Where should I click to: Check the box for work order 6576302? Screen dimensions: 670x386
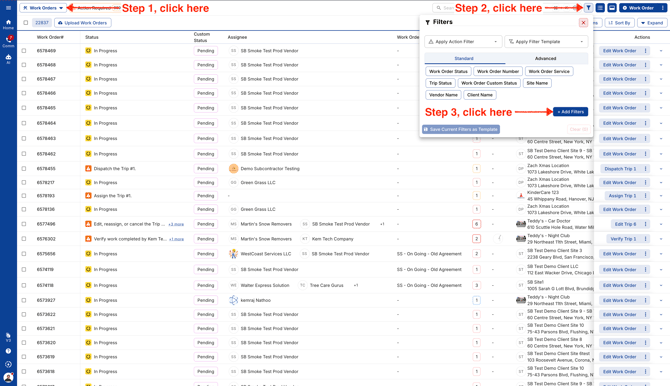24,239
